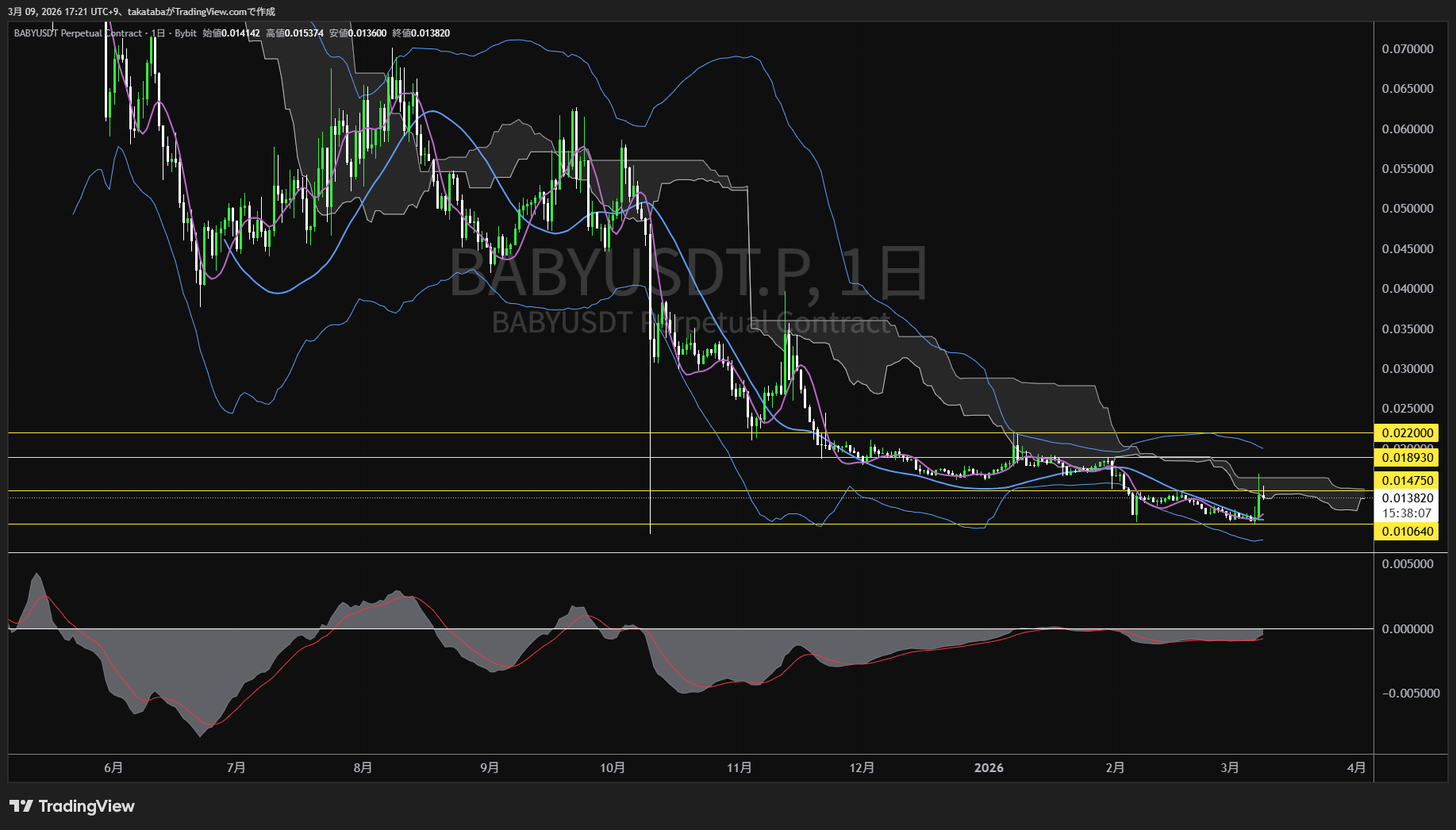Click the 10月 label on time axis
1456x830 pixels.
pos(613,767)
